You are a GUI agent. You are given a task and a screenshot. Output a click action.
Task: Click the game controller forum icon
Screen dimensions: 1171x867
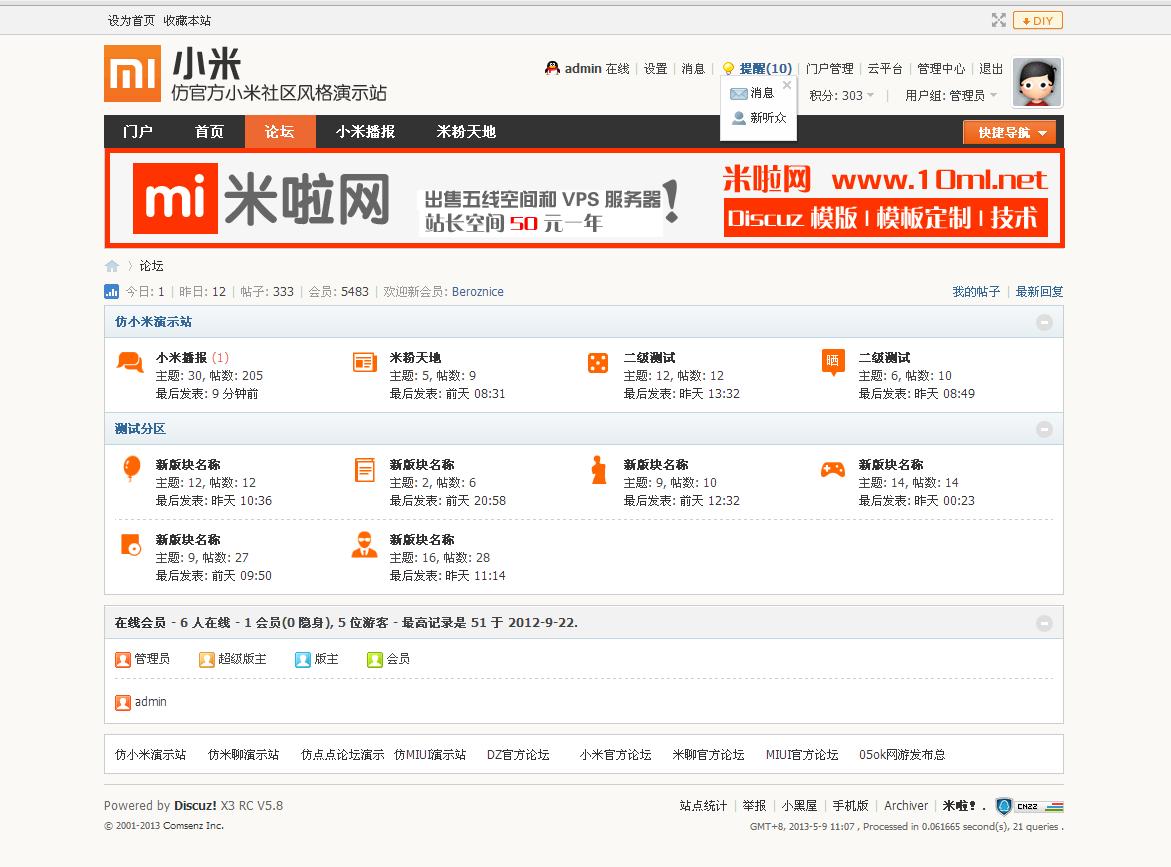pyautogui.click(x=833, y=469)
